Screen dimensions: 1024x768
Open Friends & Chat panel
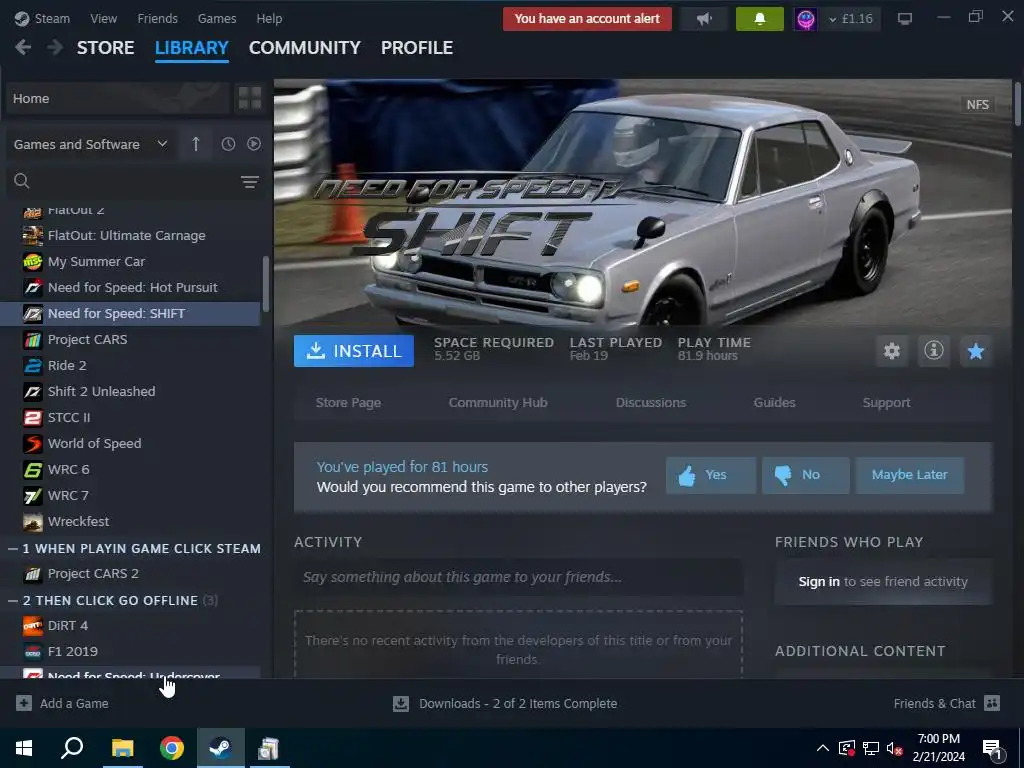(946, 703)
